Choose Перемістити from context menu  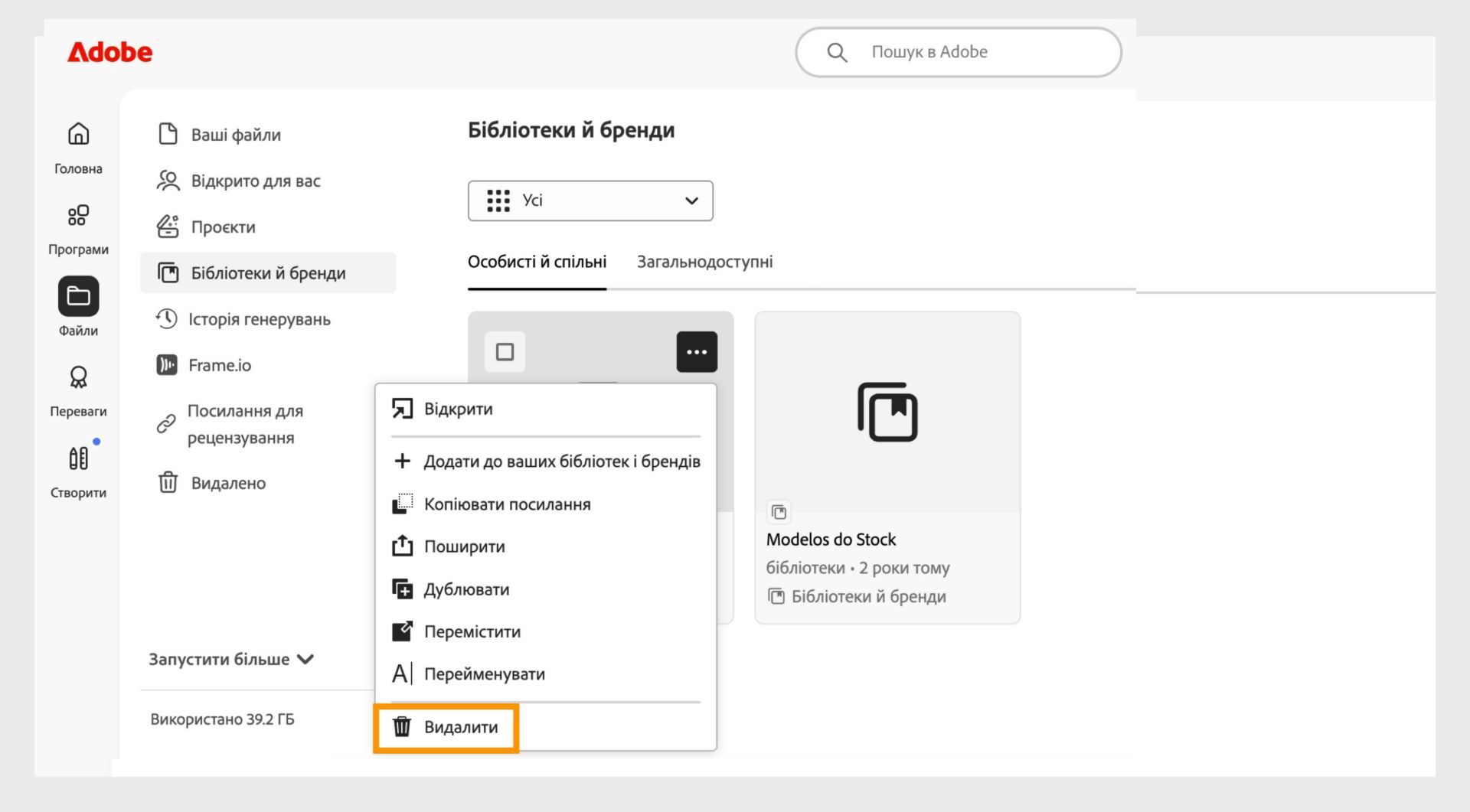tap(546, 631)
